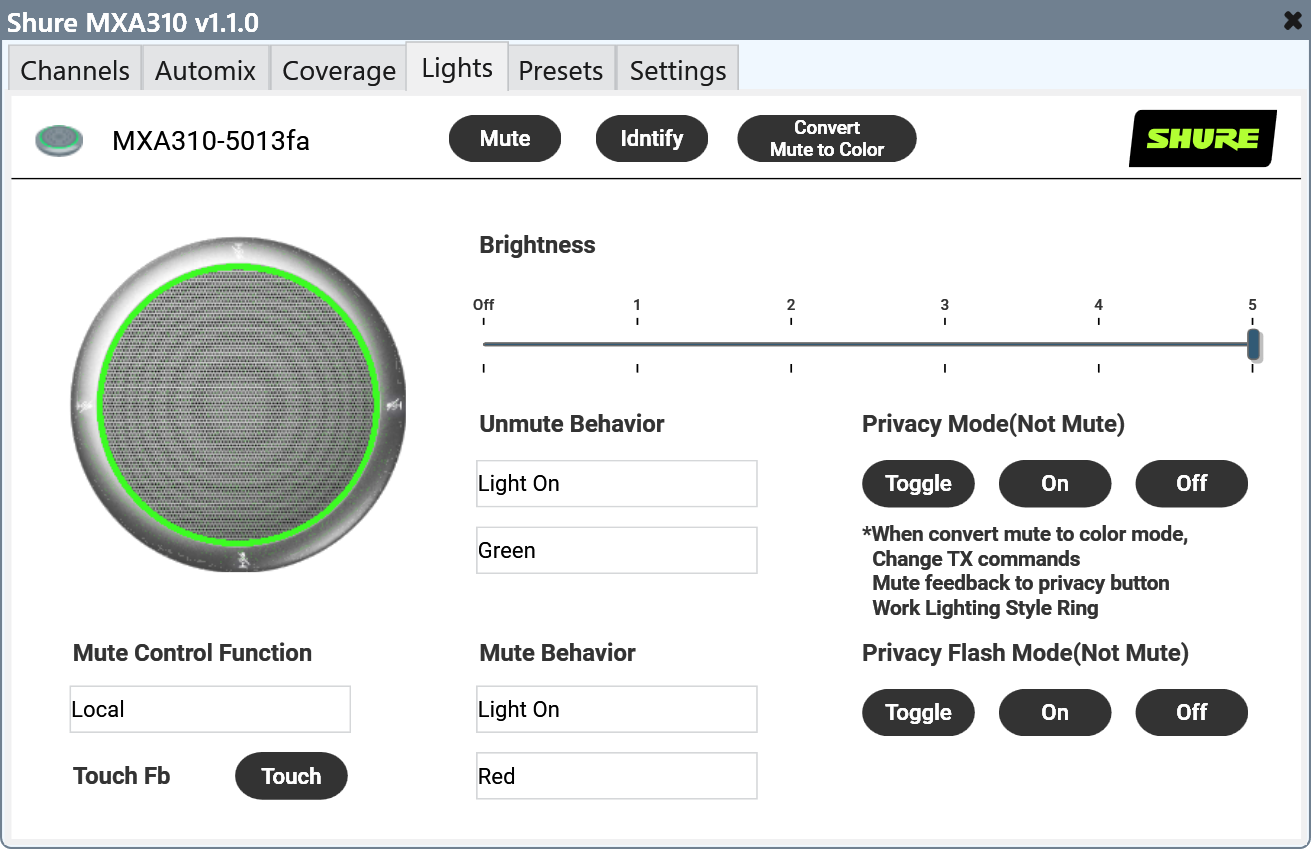Image resolution: width=1311 pixels, height=849 pixels.
Task: Toggle Privacy Flash Mode
Action: [x=918, y=713]
